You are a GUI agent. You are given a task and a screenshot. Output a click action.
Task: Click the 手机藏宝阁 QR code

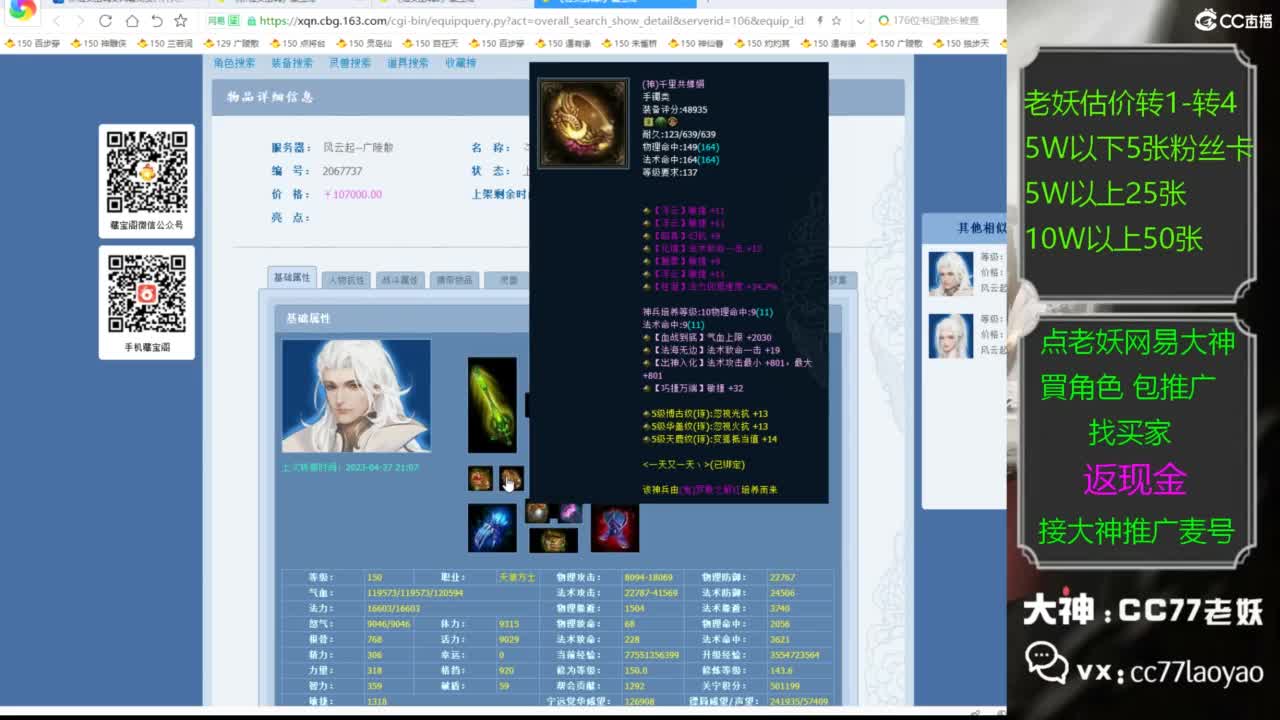[x=147, y=294]
